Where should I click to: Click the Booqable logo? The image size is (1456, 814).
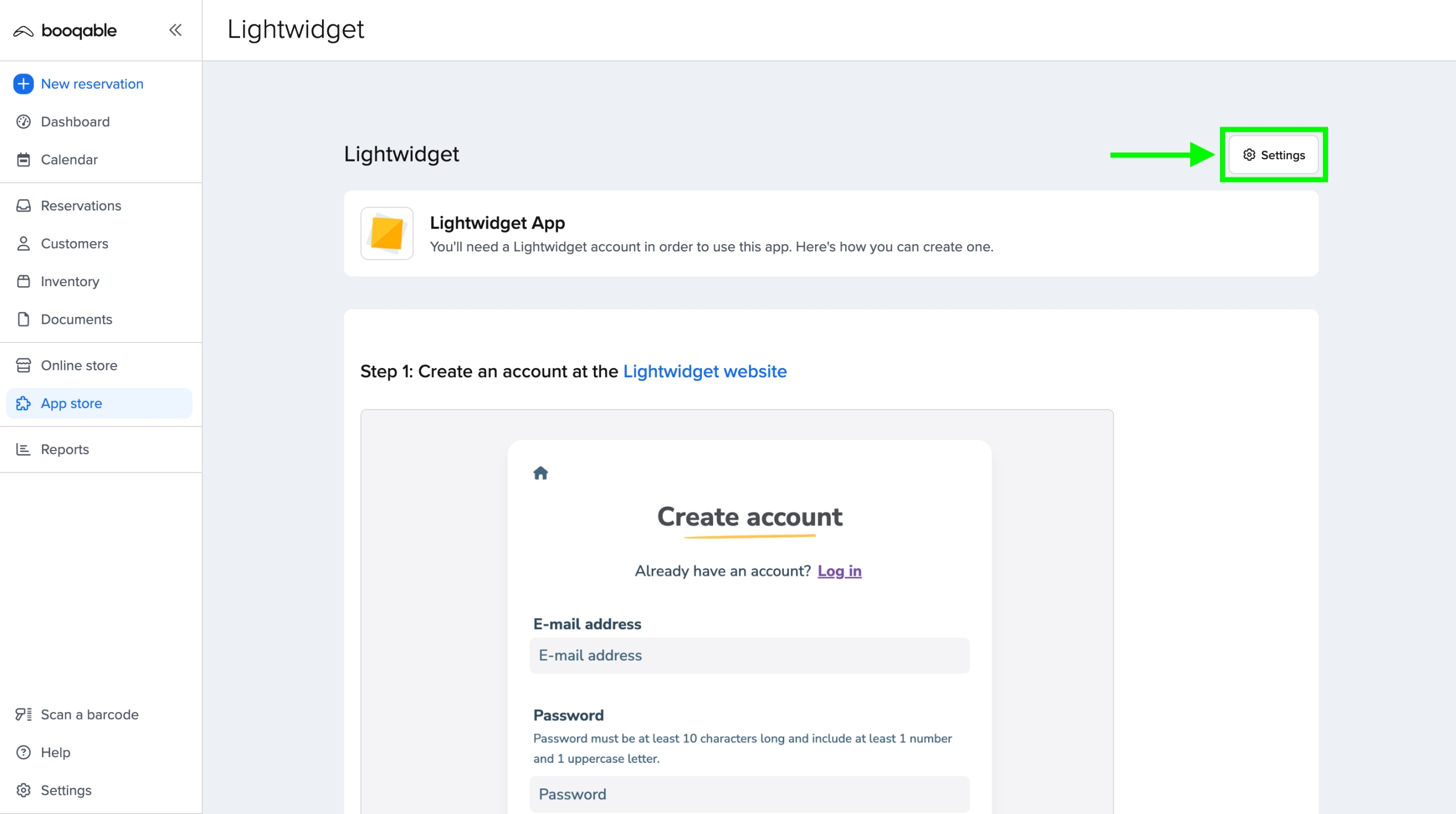[64, 30]
